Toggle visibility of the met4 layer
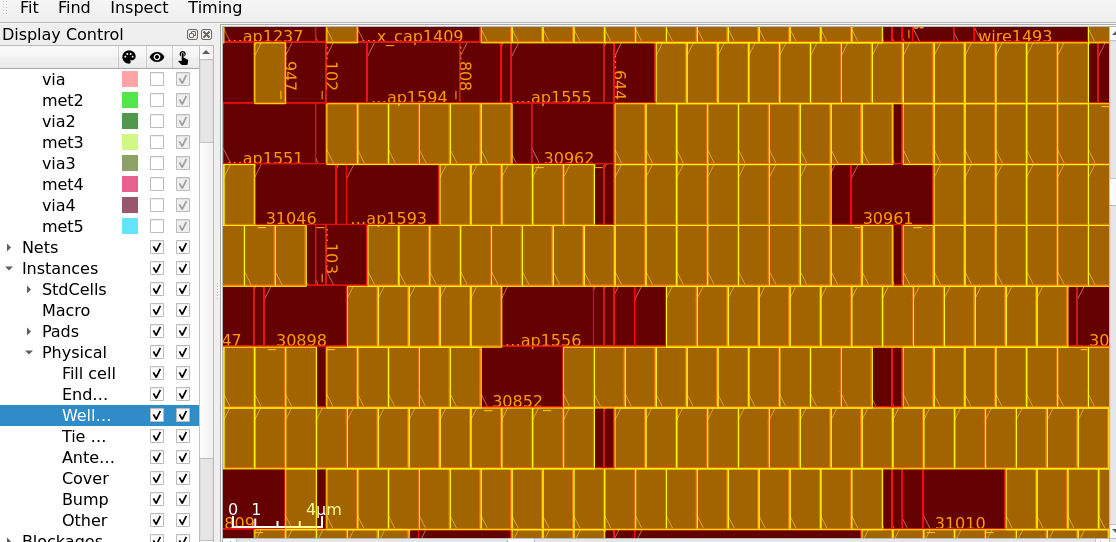1116x542 pixels. click(157, 184)
